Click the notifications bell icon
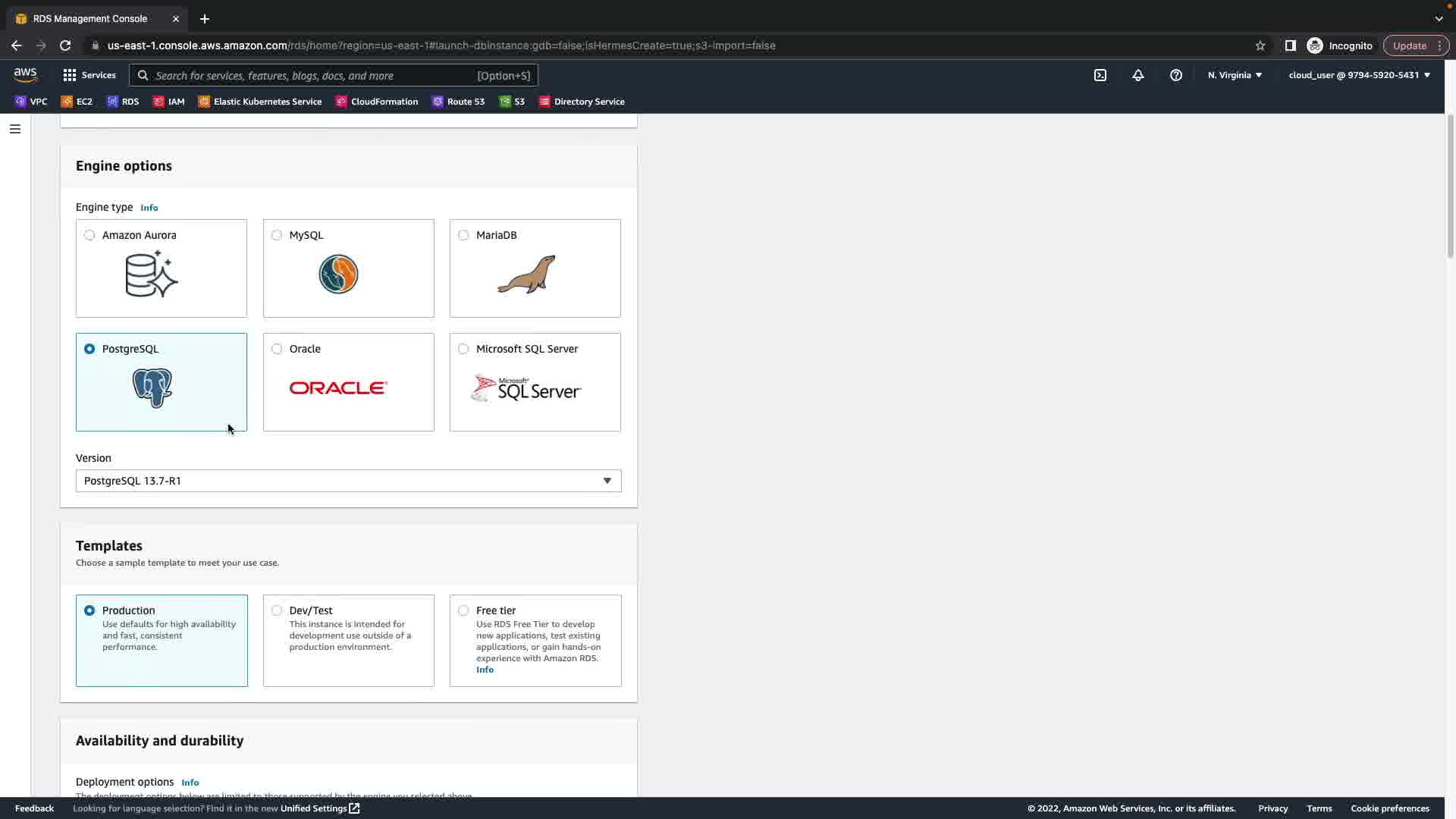Image resolution: width=1456 pixels, height=819 pixels. [1137, 75]
